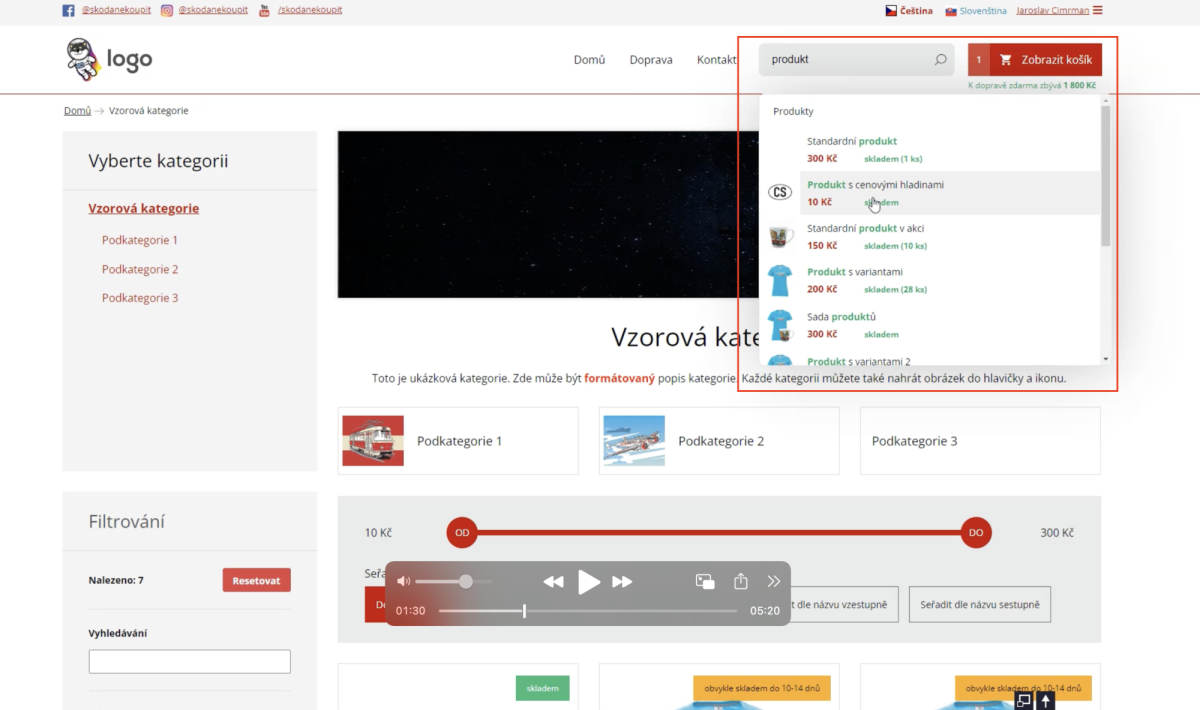The image size is (1200, 710).
Task: Click the /skodanekoupit YouTube link
Action: (x=310, y=10)
